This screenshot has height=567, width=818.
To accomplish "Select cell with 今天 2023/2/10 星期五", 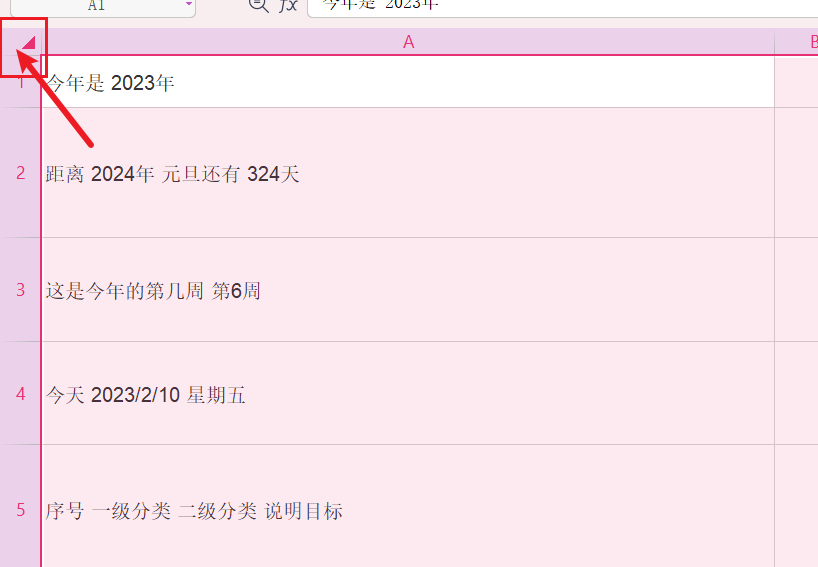I will pos(408,393).
